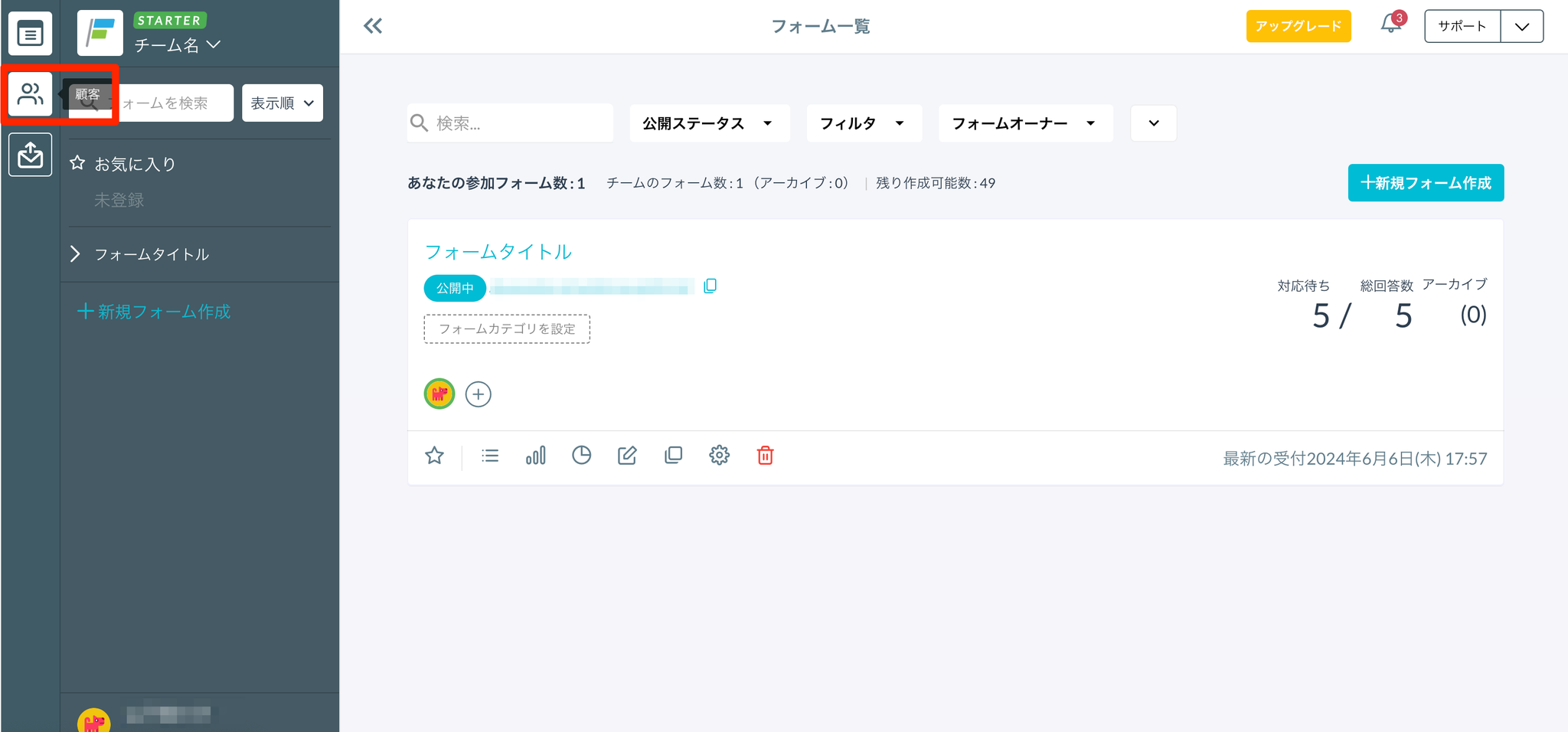Viewport: 1568px width, 732px height.
Task: Open the フォームタイトル form link
Action: click(498, 252)
